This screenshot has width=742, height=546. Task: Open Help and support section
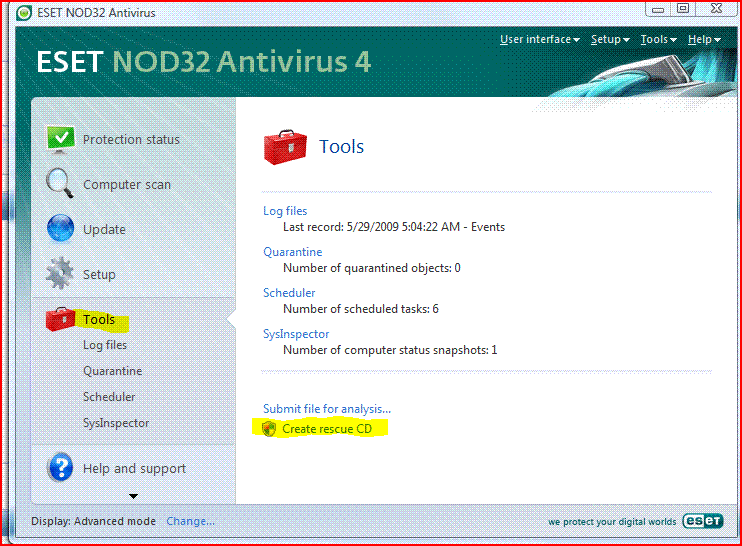[x=134, y=468]
